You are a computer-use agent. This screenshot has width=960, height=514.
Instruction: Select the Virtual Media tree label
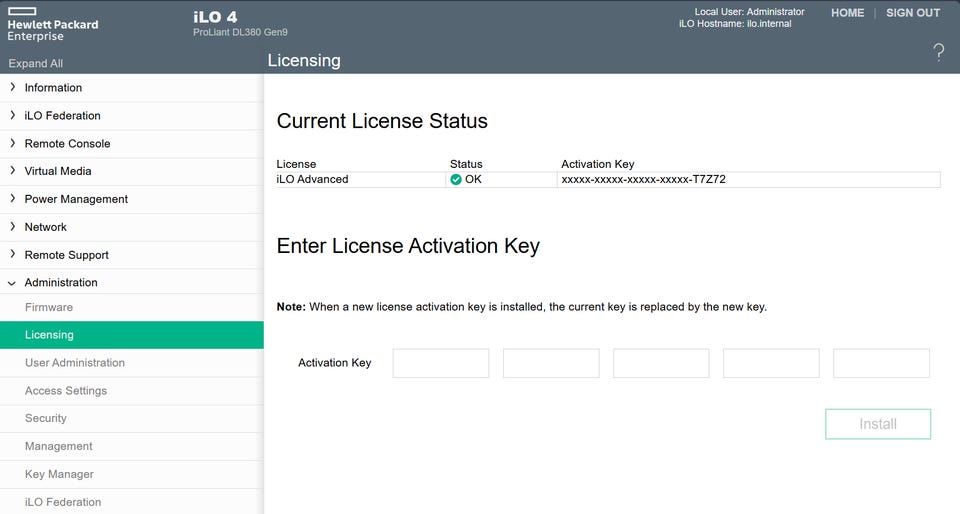58,171
